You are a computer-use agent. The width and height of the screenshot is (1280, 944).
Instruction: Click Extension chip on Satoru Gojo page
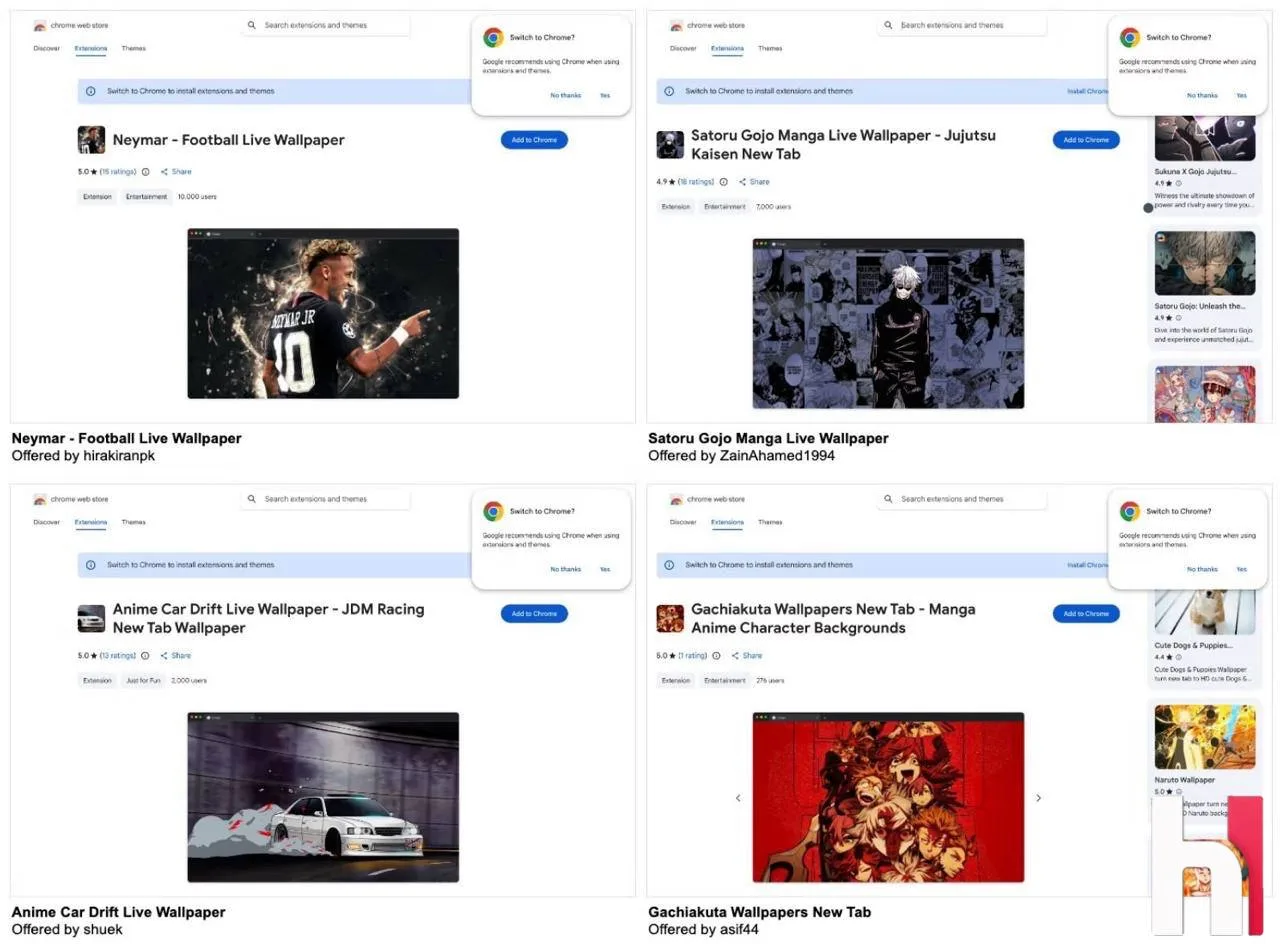click(676, 207)
